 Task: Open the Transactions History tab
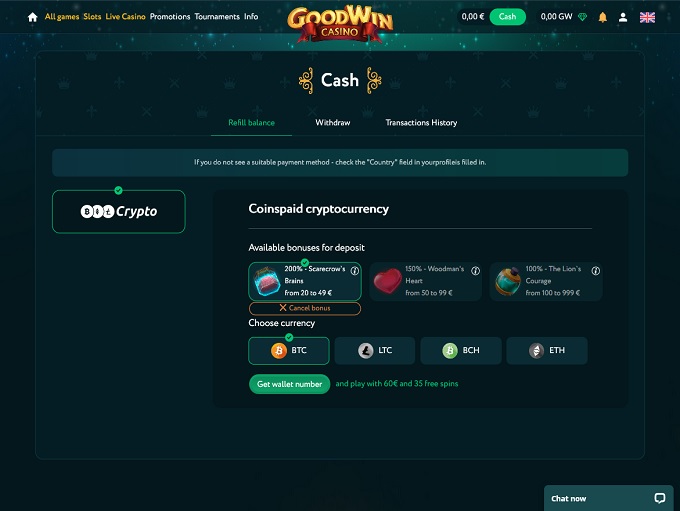pos(421,123)
